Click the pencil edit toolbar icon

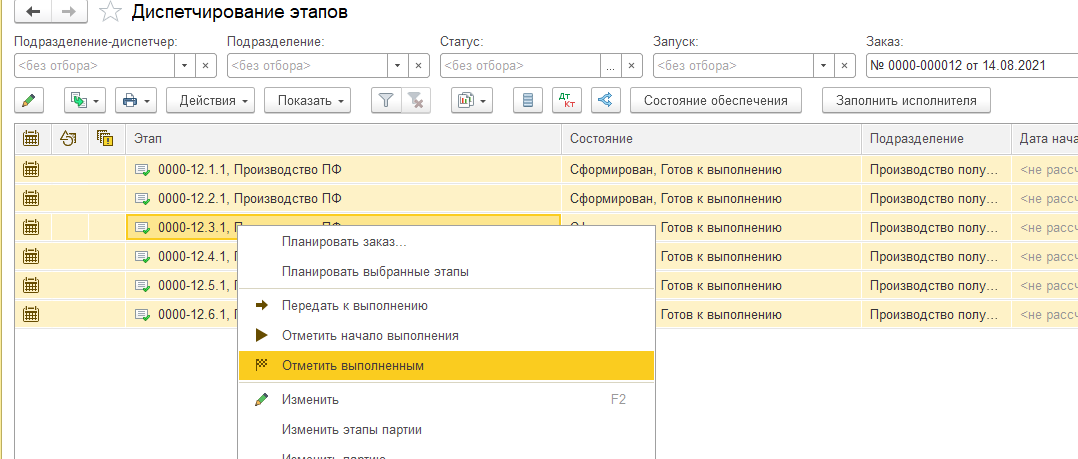click(29, 100)
